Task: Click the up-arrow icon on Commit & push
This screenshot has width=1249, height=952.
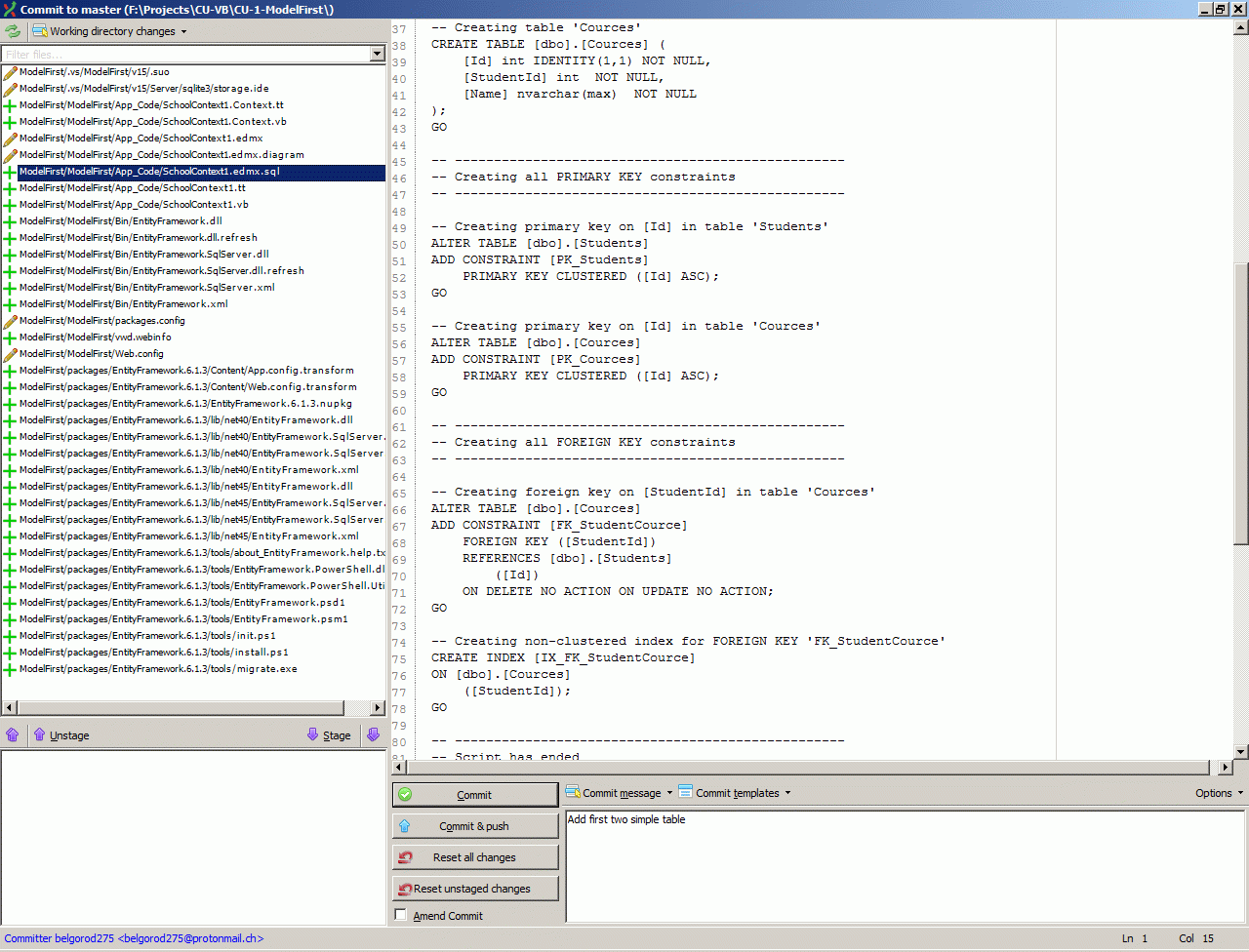Action: tap(405, 826)
